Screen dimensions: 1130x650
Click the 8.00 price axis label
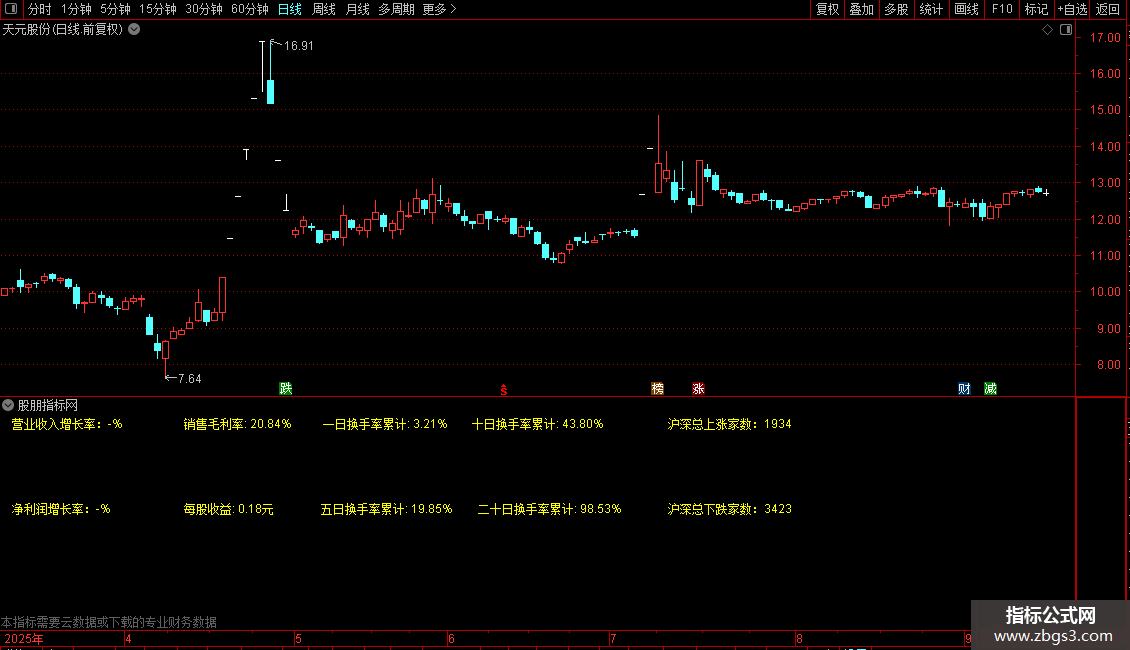coord(1108,365)
